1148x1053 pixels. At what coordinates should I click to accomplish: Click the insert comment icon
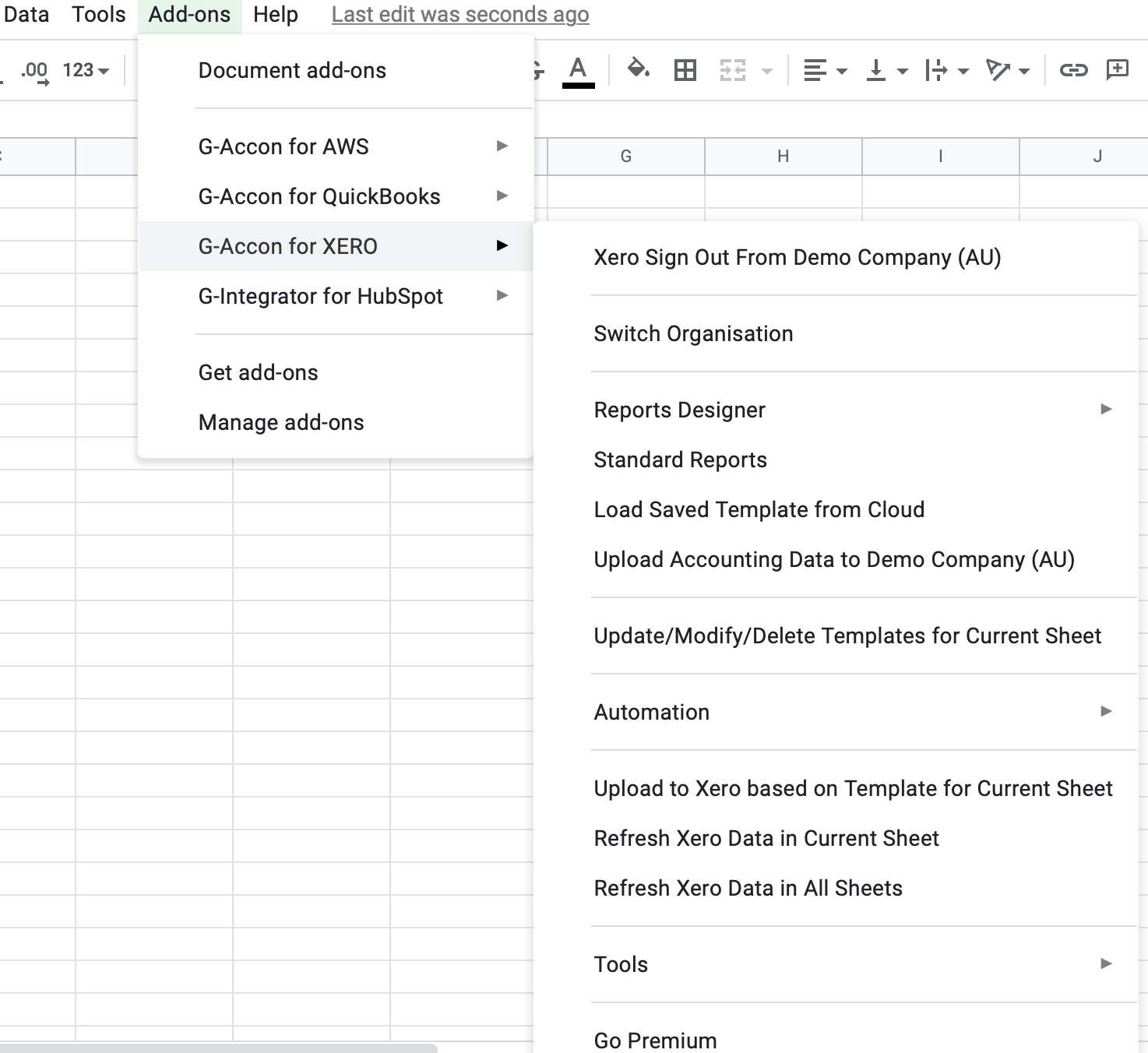coord(1118,70)
